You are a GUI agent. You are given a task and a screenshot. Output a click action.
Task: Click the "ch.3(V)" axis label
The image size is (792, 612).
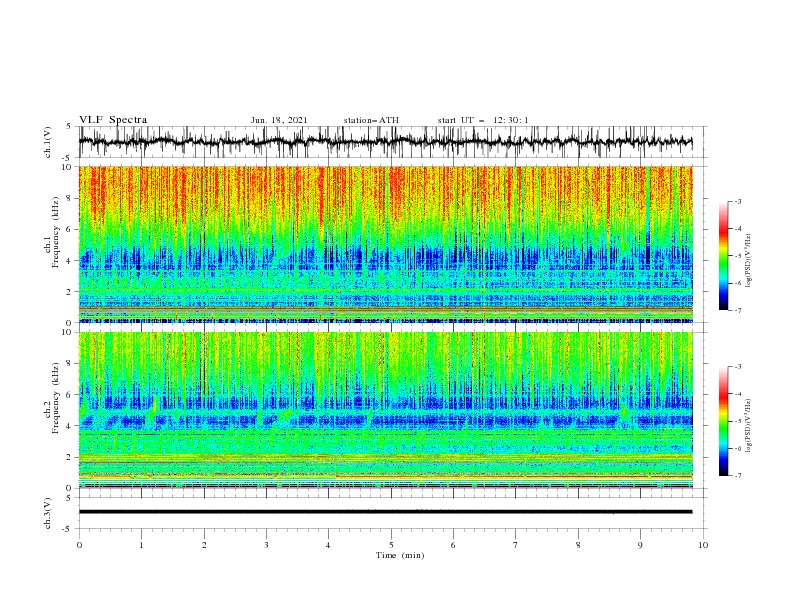(x=48, y=513)
